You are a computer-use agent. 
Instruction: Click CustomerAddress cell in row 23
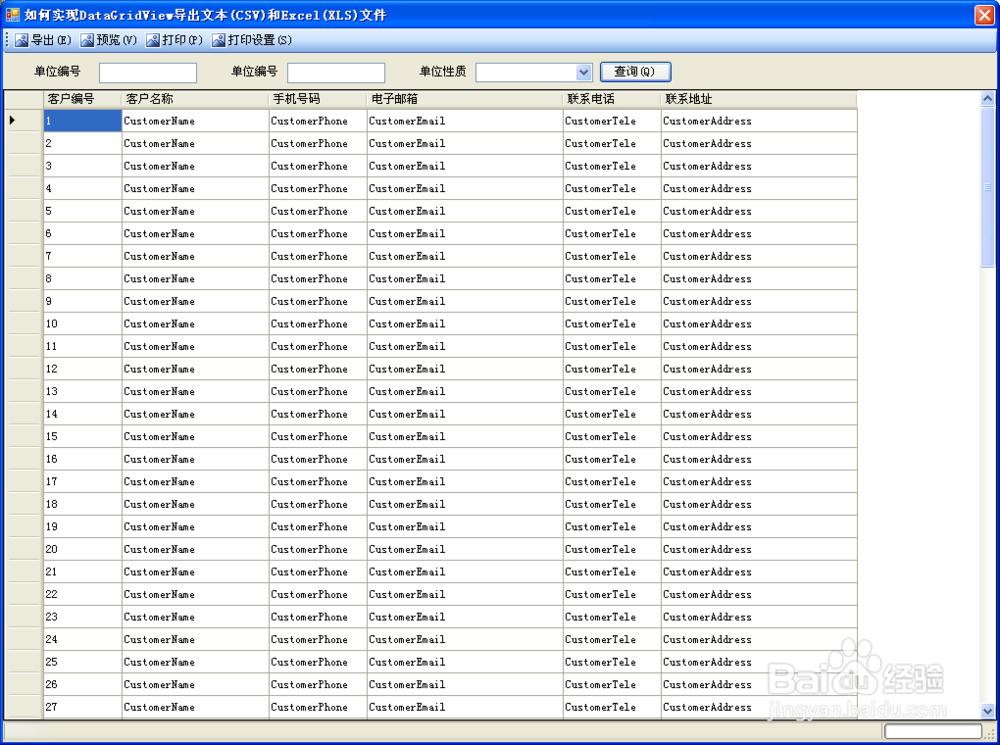click(x=759, y=617)
